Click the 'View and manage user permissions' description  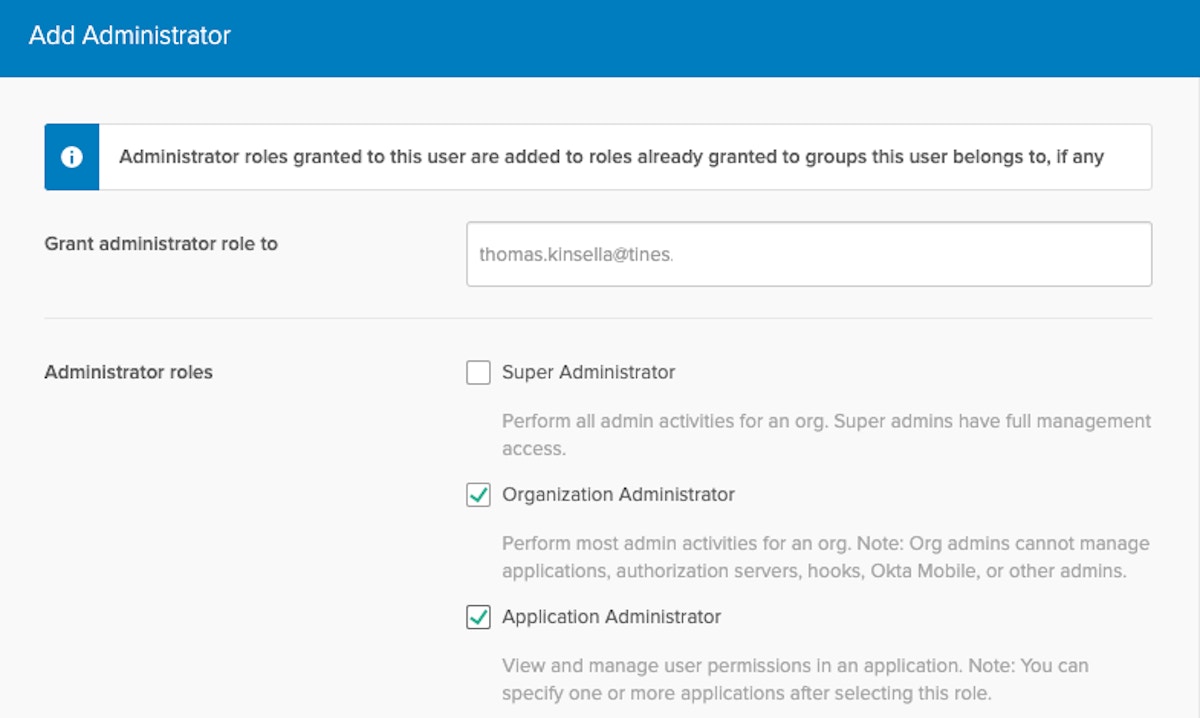[795, 679]
